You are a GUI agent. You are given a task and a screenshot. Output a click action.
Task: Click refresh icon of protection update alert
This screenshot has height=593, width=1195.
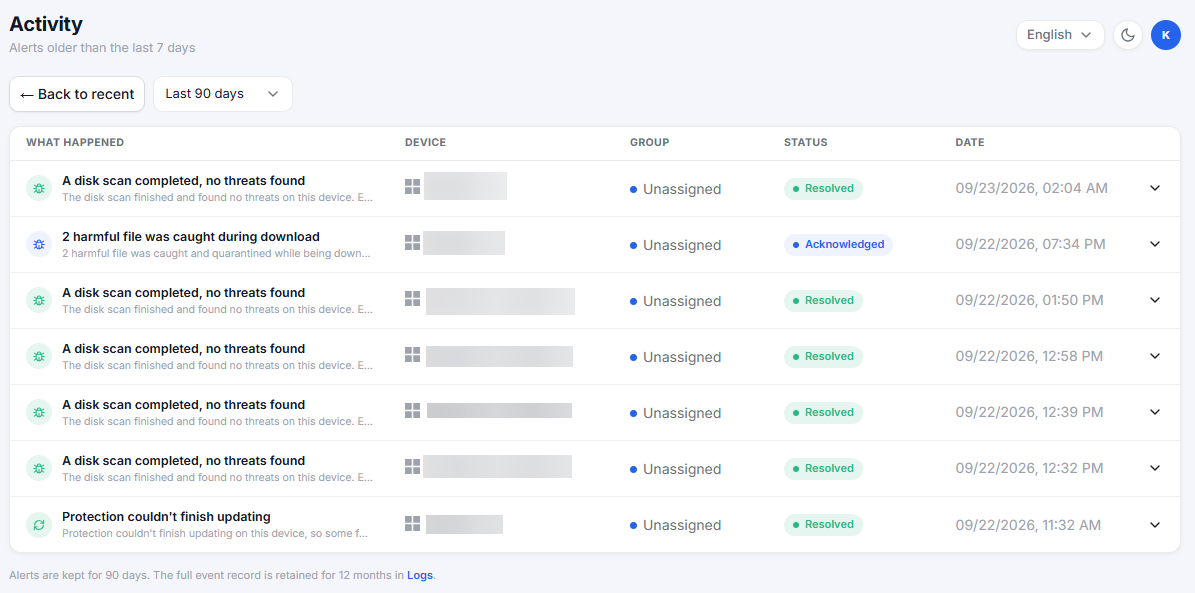39,524
